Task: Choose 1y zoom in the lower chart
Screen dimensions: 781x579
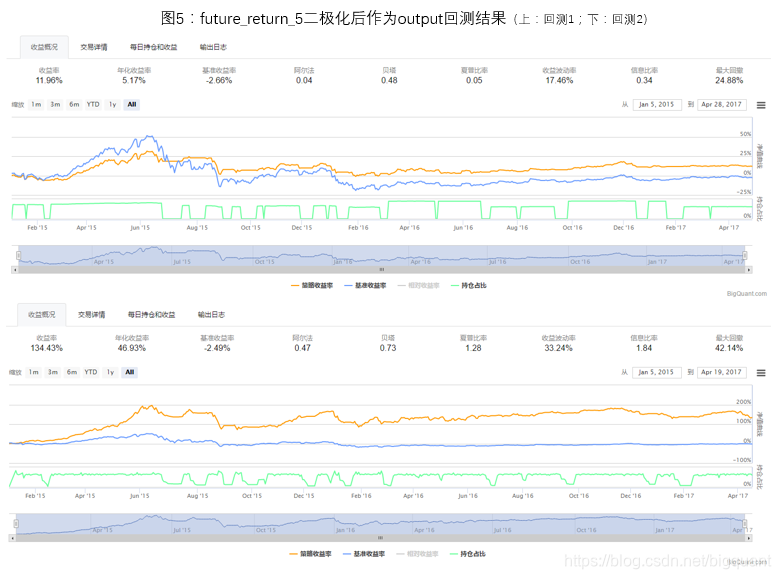Action: coord(111,372)
